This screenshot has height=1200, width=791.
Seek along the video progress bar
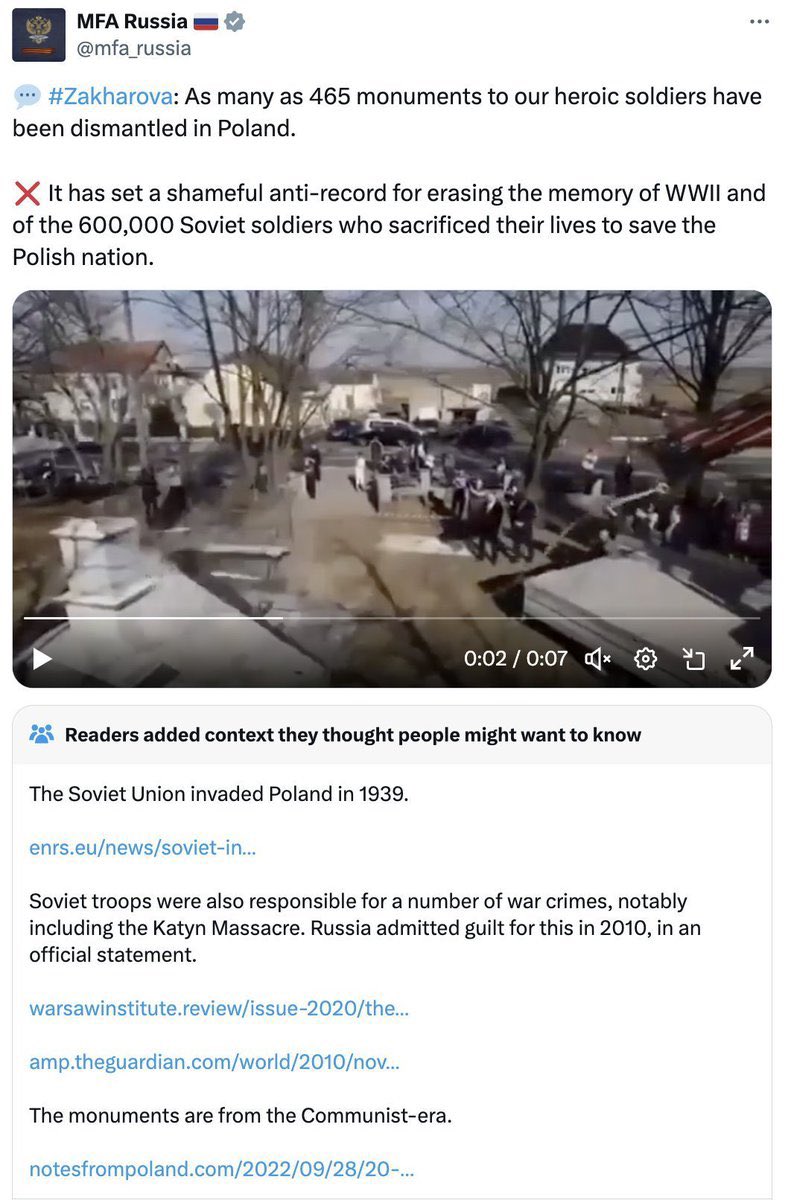tap(392, 618)
